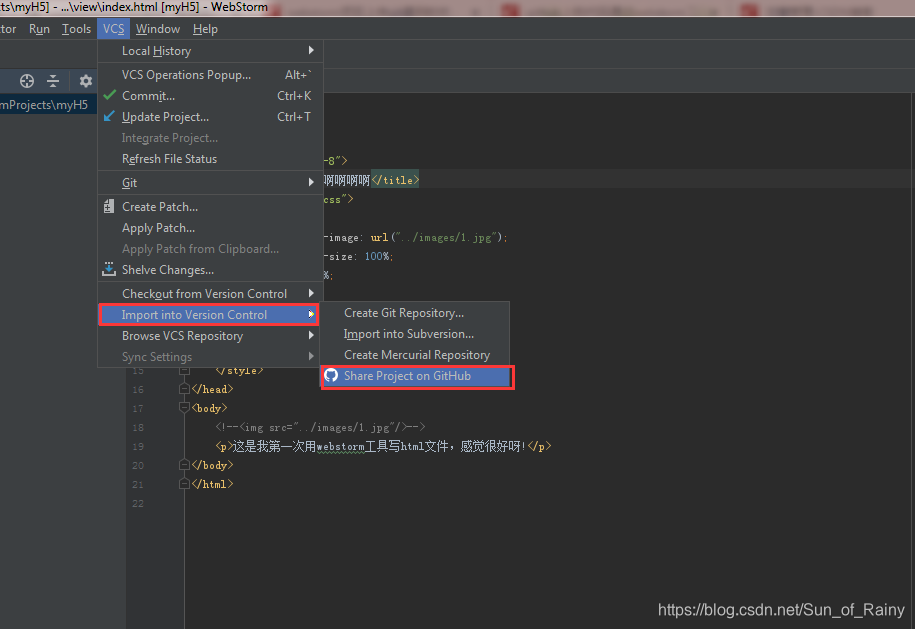Click line number 22 in gutter
This screenshot has width=915, height=629.
point(138,504)
